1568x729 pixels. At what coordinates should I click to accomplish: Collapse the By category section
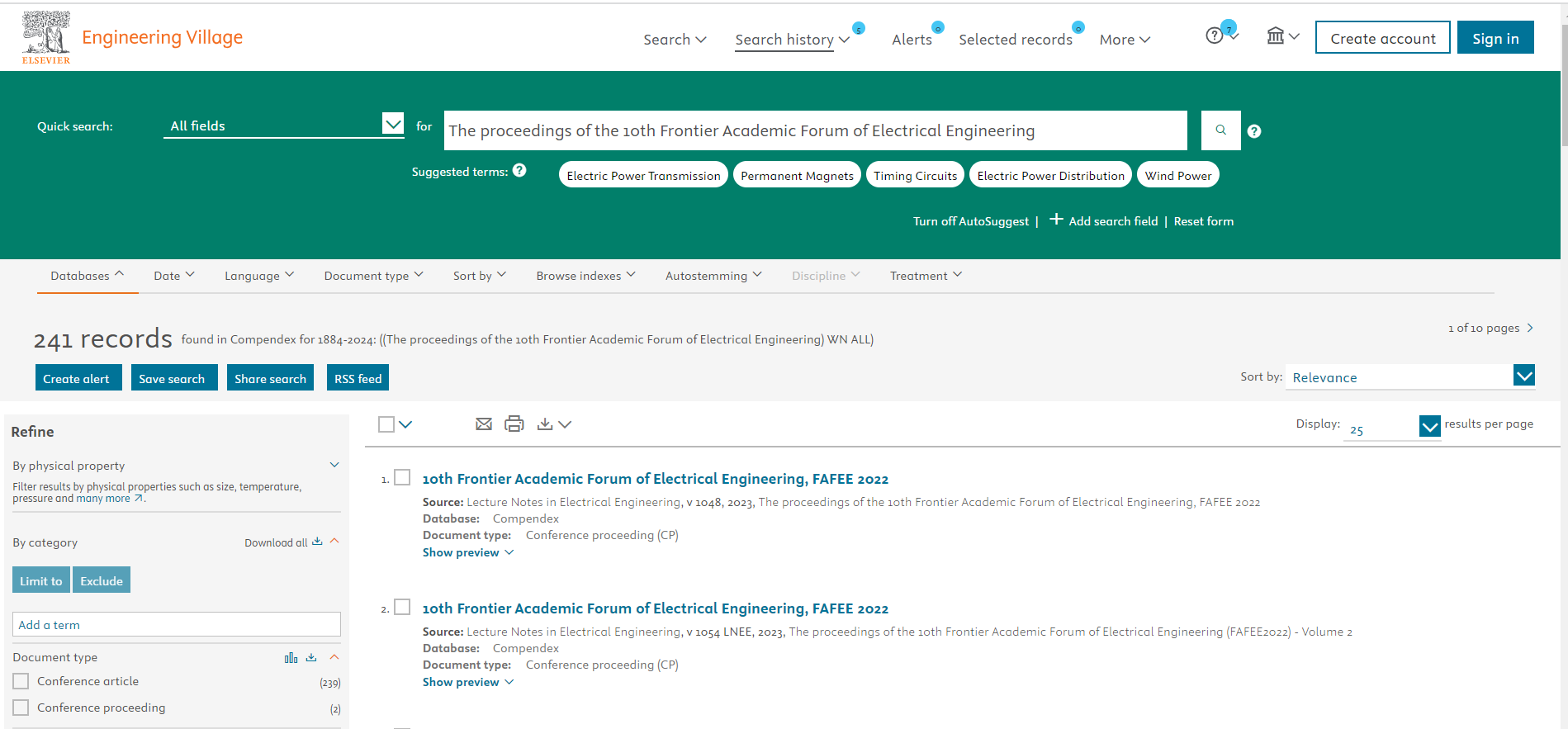coord(334,541)
